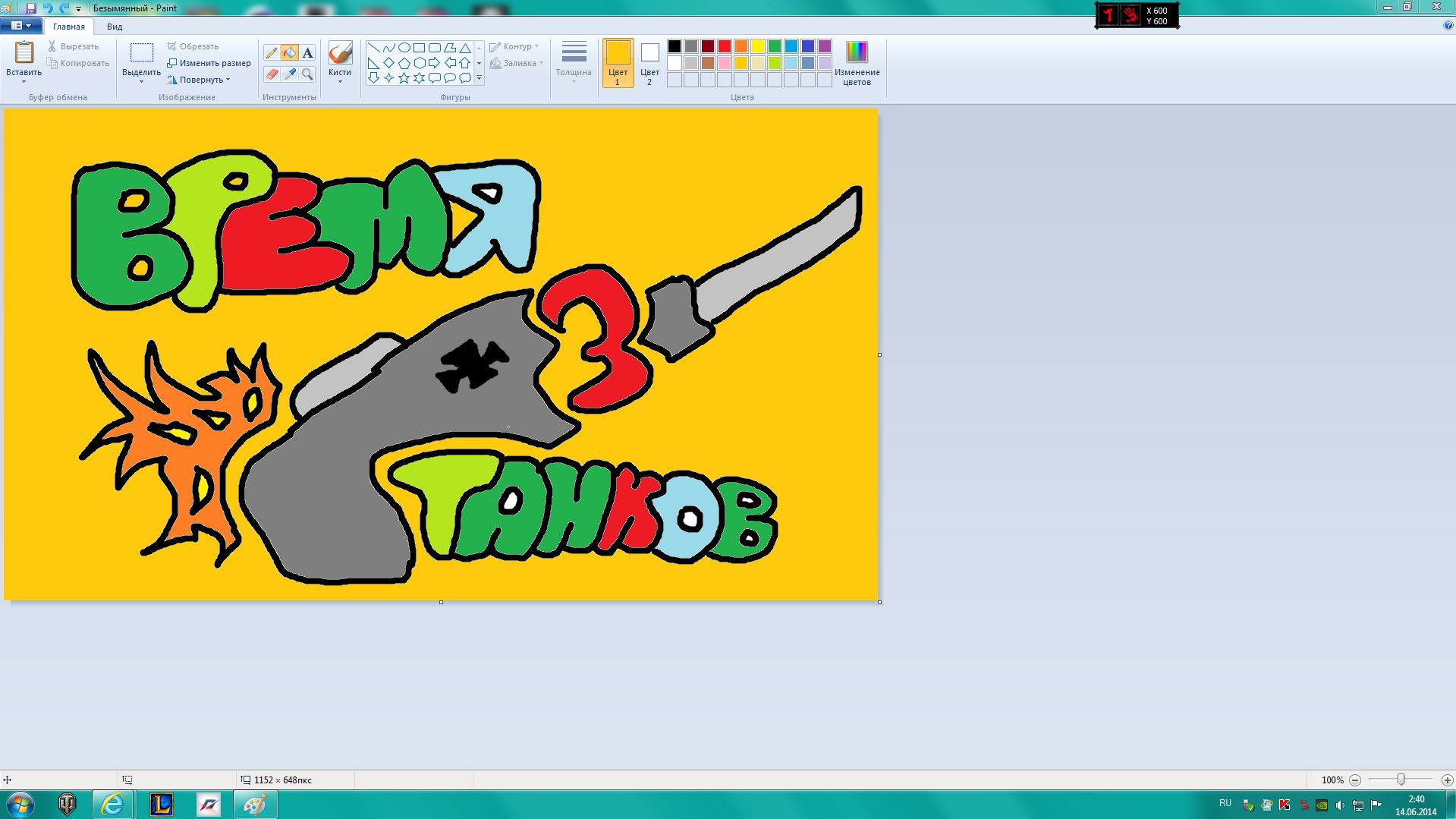Viewport: 1456px width, 819px height.
Task: Choose the straight Line shape
Action: 373,48
